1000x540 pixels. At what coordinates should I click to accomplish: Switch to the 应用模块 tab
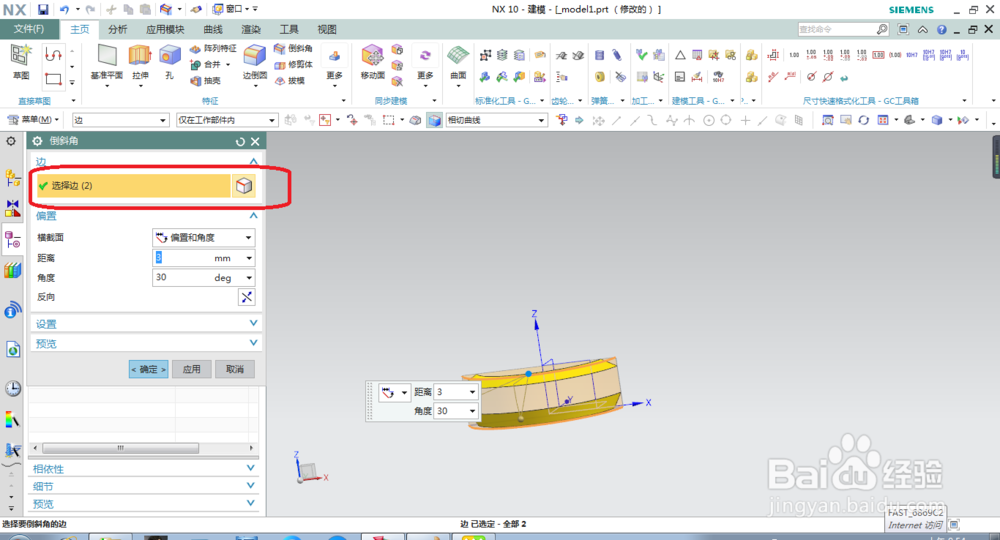point(165,29)
